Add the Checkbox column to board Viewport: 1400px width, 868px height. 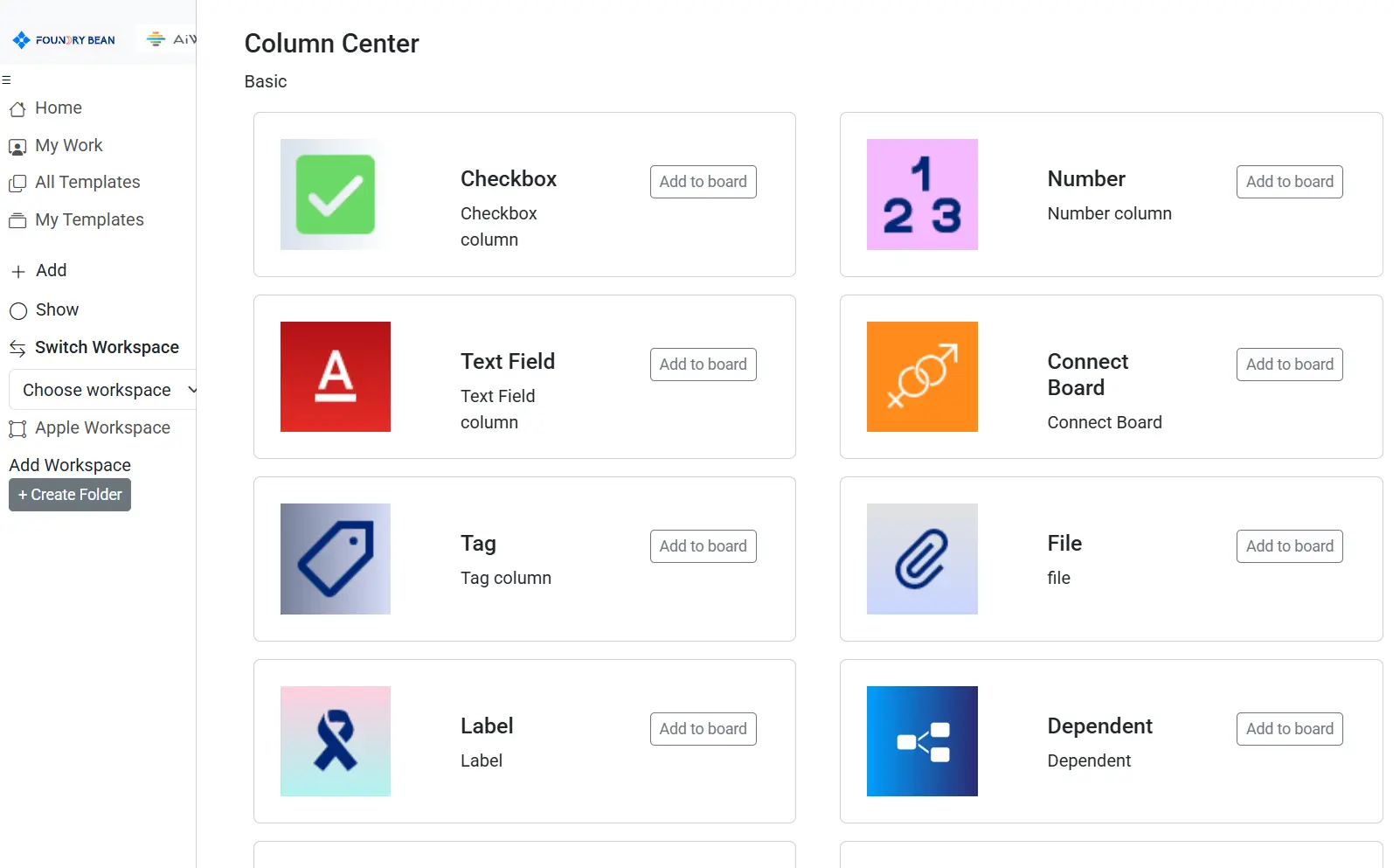(703, 182)
